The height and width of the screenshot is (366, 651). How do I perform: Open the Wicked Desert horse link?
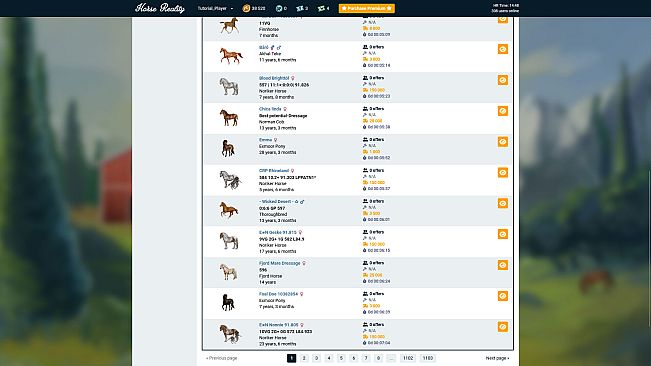point(276,202)
